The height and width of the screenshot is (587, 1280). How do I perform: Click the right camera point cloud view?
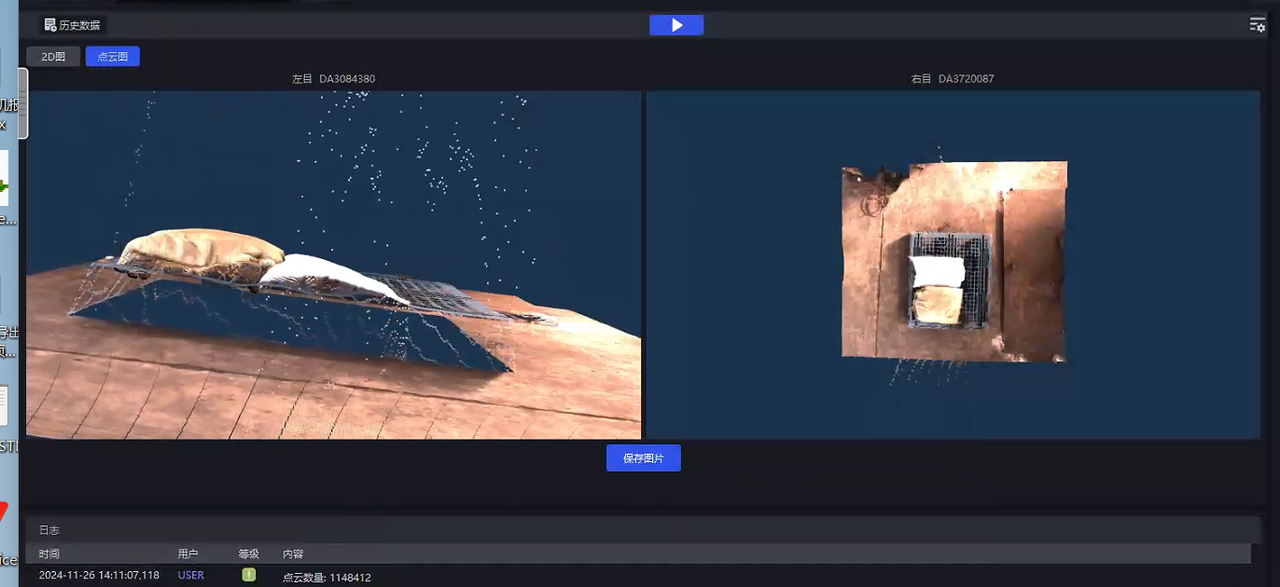pos(953,265)
